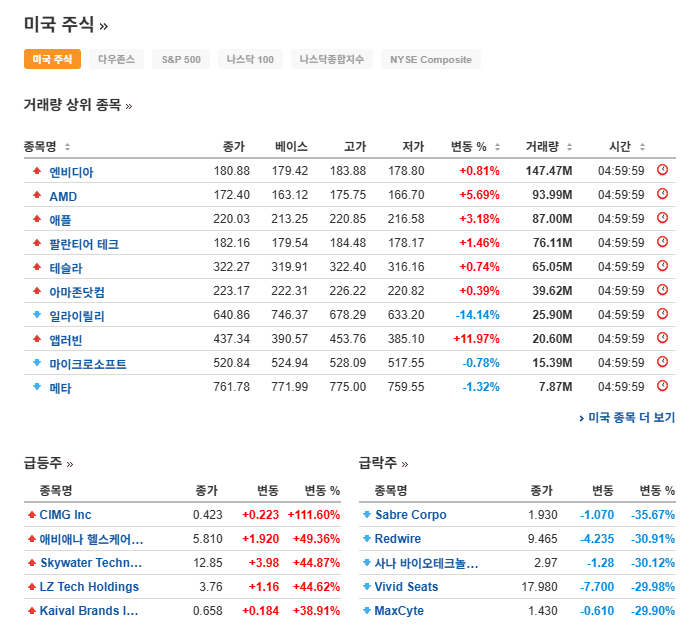Click blue down arrow beside Sabre Corpo
This screenshot has width=690, height=632.
[x=367, y=514]
